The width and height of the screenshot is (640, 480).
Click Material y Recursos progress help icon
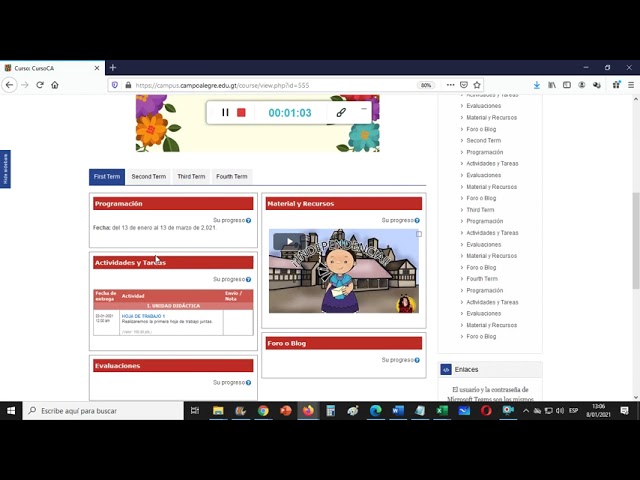coord(417,220)
